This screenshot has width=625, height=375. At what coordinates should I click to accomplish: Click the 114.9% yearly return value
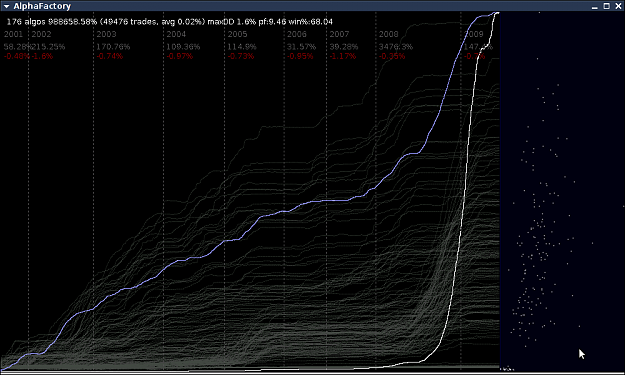coord(242,47)
